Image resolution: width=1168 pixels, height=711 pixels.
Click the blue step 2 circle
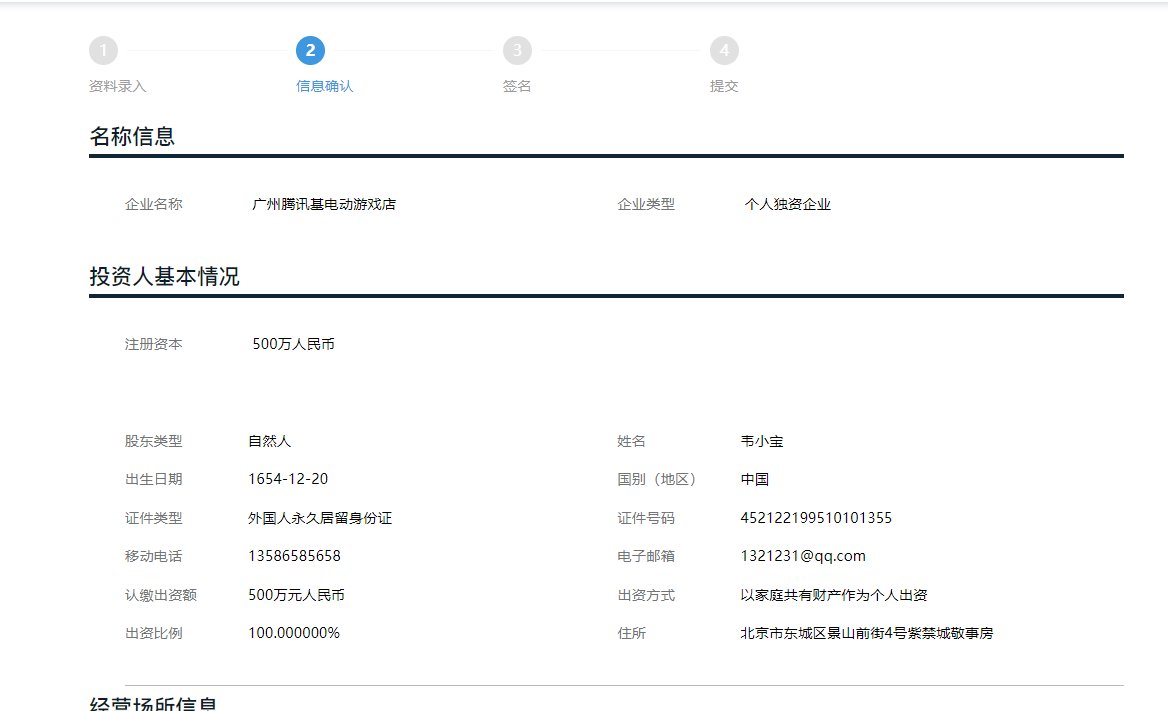pyautogui.click(x=311, y=51)
